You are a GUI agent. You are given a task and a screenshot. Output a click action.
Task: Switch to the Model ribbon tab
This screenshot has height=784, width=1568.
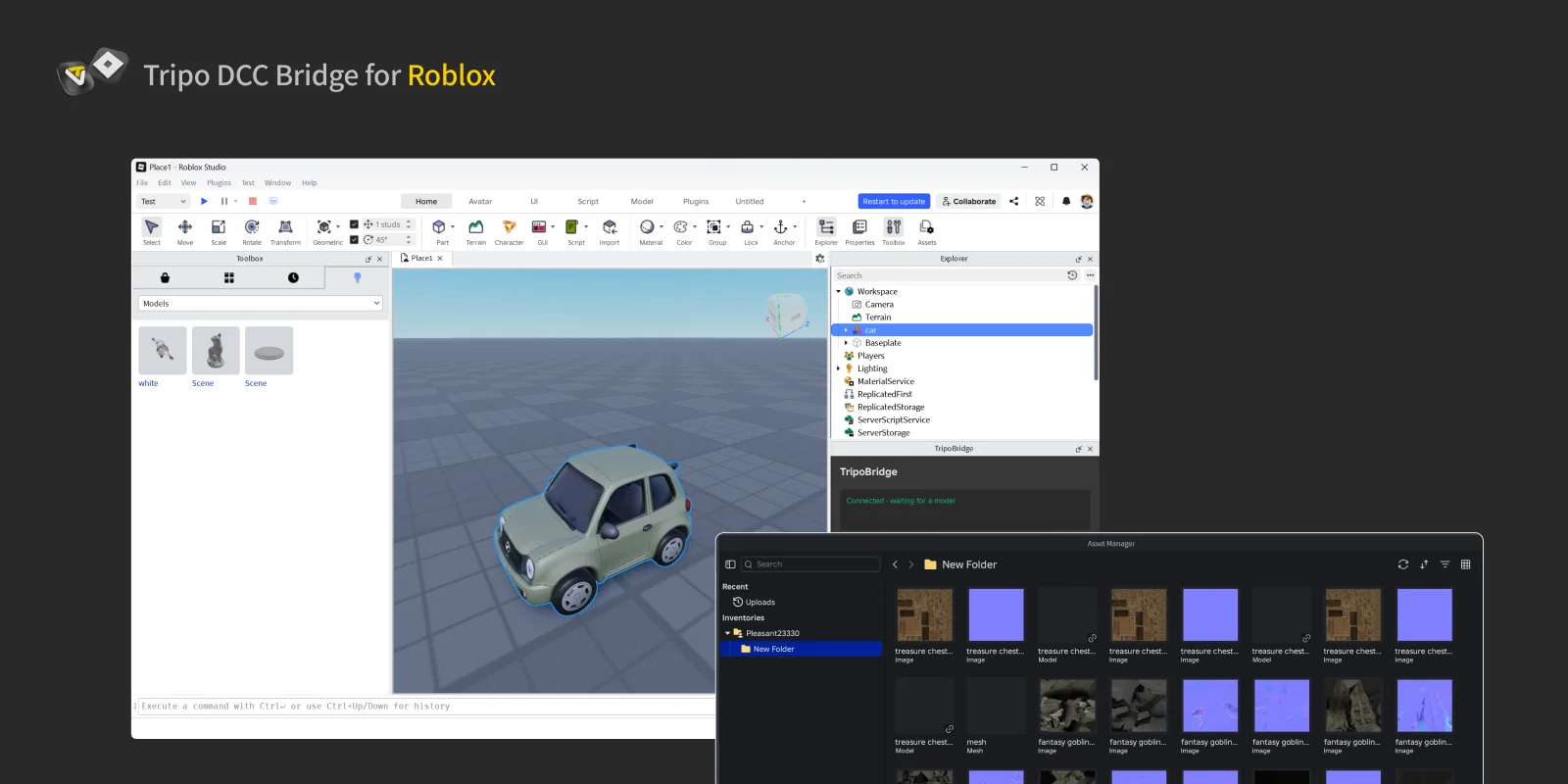(642, 201)
